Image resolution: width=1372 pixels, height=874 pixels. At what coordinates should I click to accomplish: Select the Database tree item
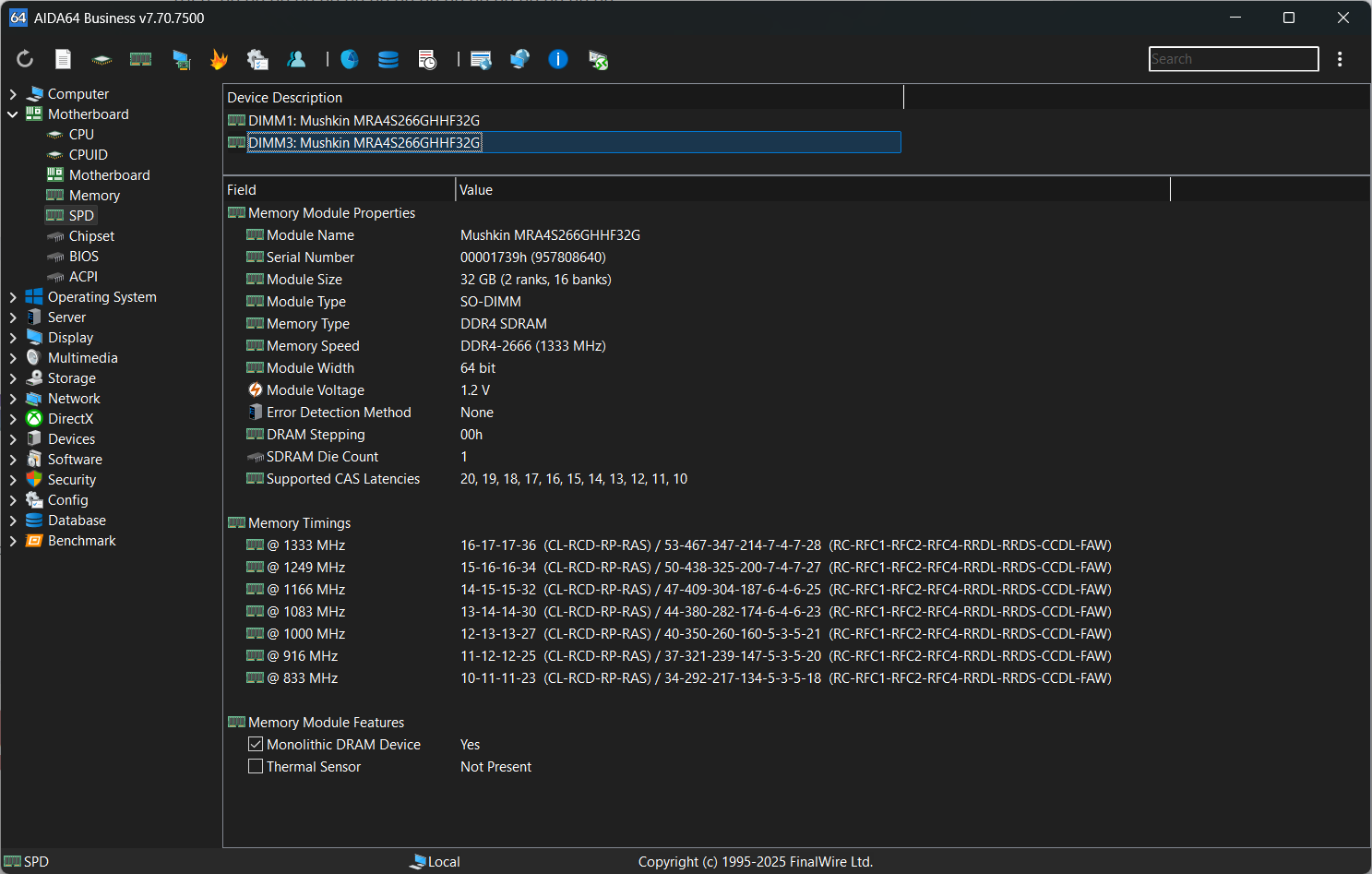tap(77, 521)
